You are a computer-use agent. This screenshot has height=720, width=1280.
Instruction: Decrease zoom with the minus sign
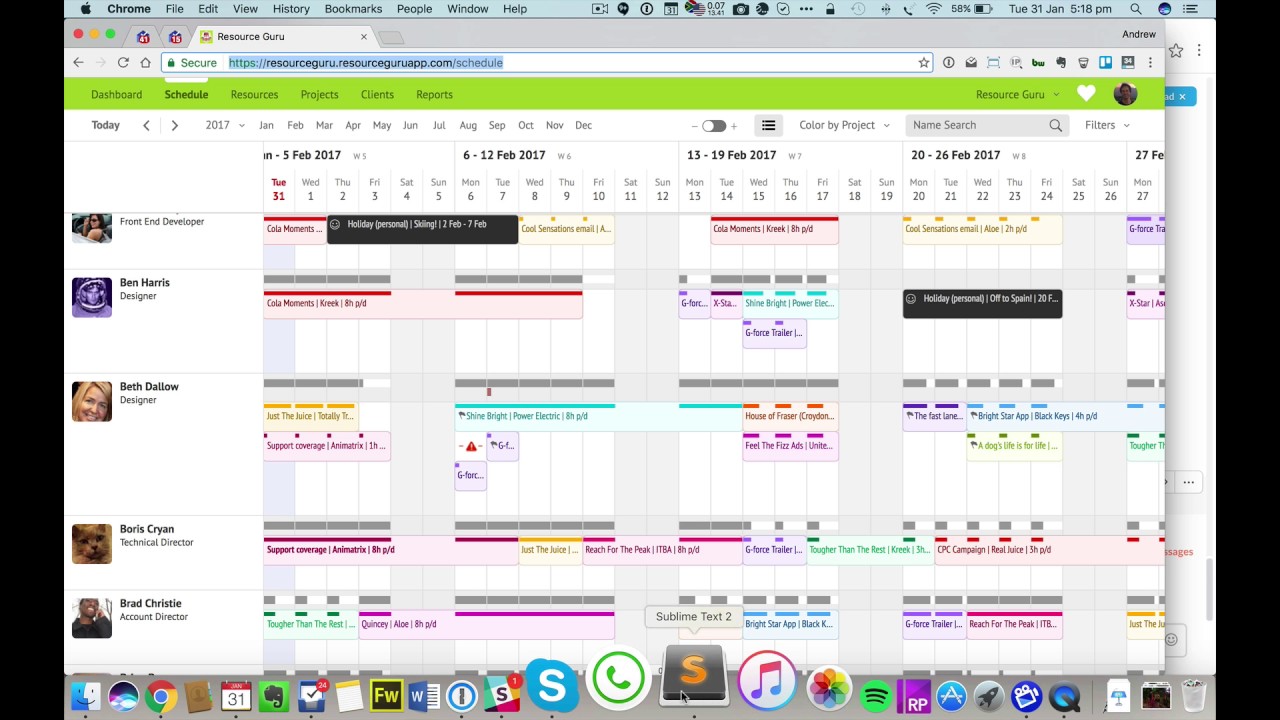click(694, 126)
